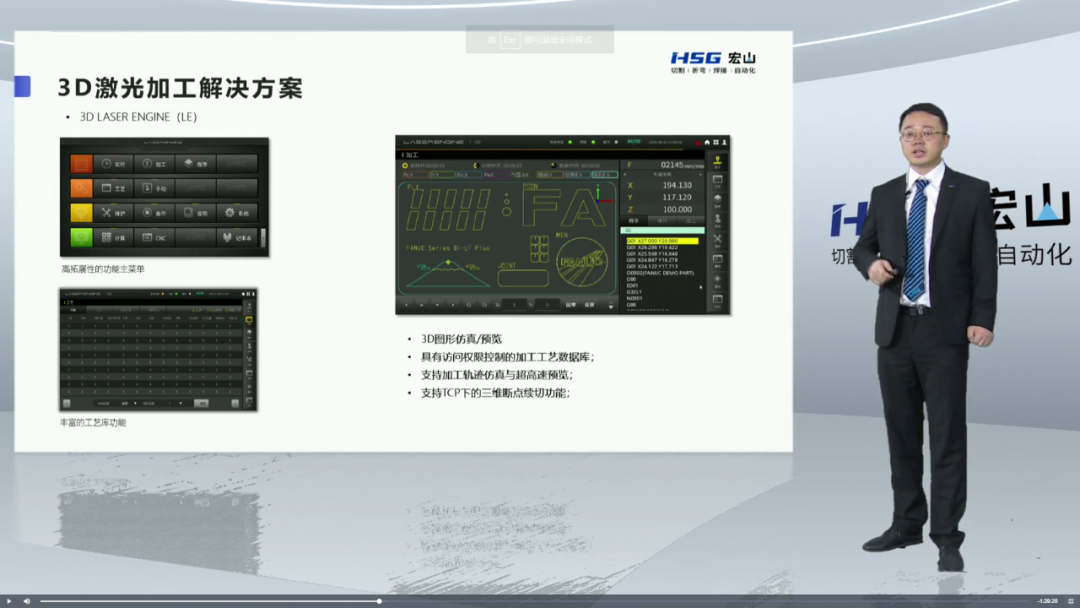Select the red category tile in the main menu

pyautogui.click(x=81, y=164)
